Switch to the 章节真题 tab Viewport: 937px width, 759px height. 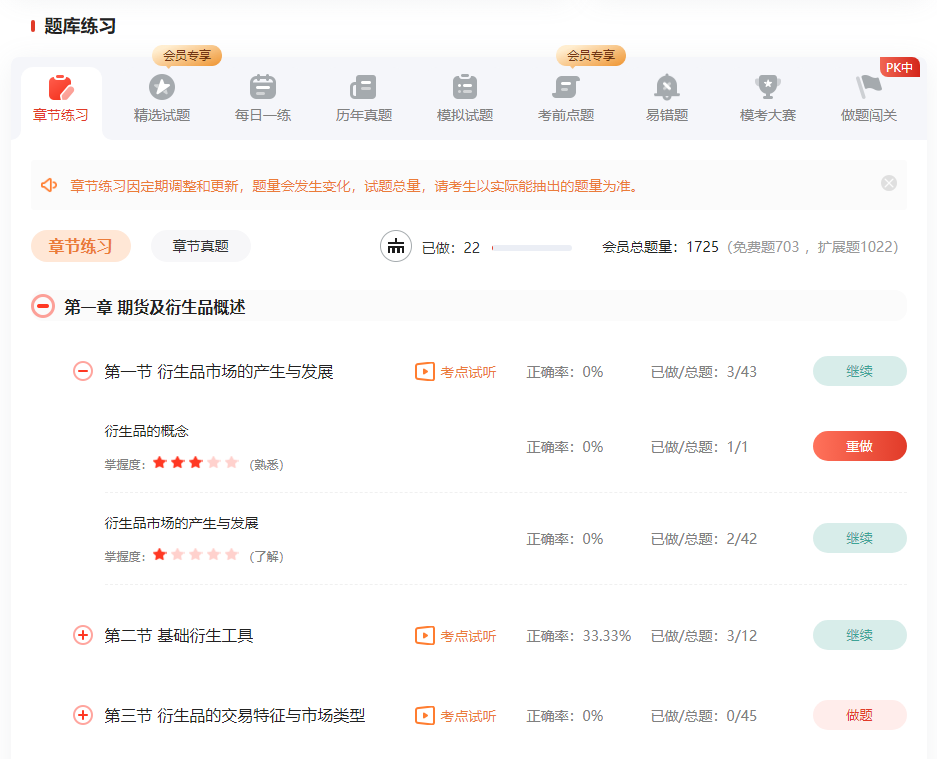coord(200,245)
